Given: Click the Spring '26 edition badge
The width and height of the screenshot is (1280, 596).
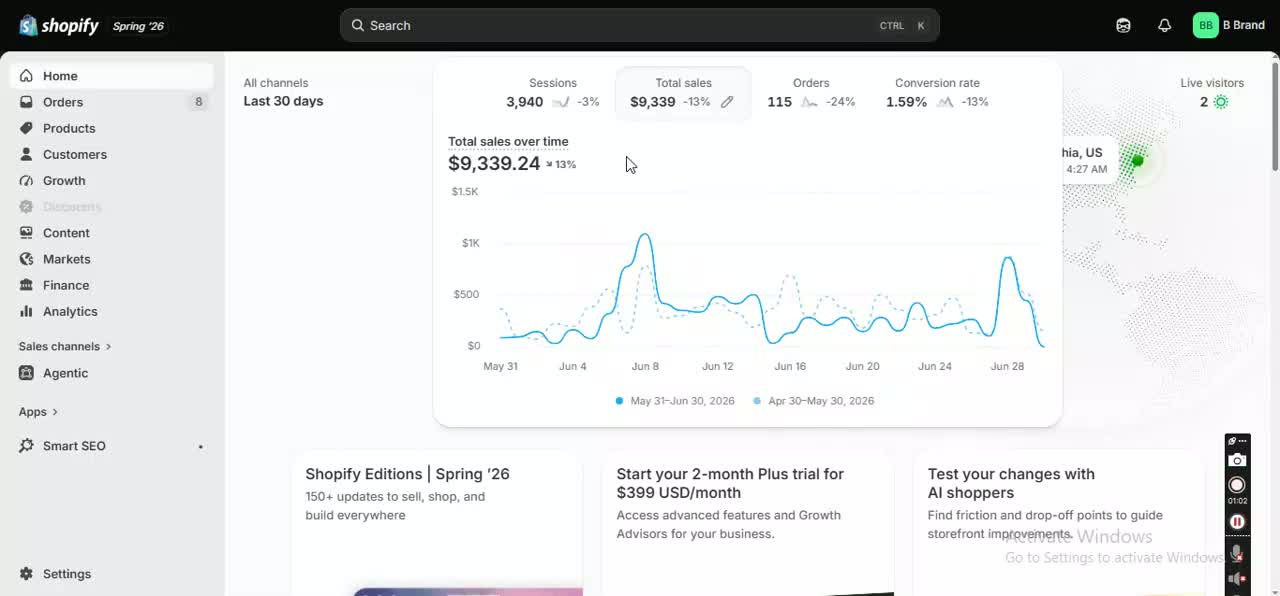Looking at the screenshot, I should click(138, 26).
